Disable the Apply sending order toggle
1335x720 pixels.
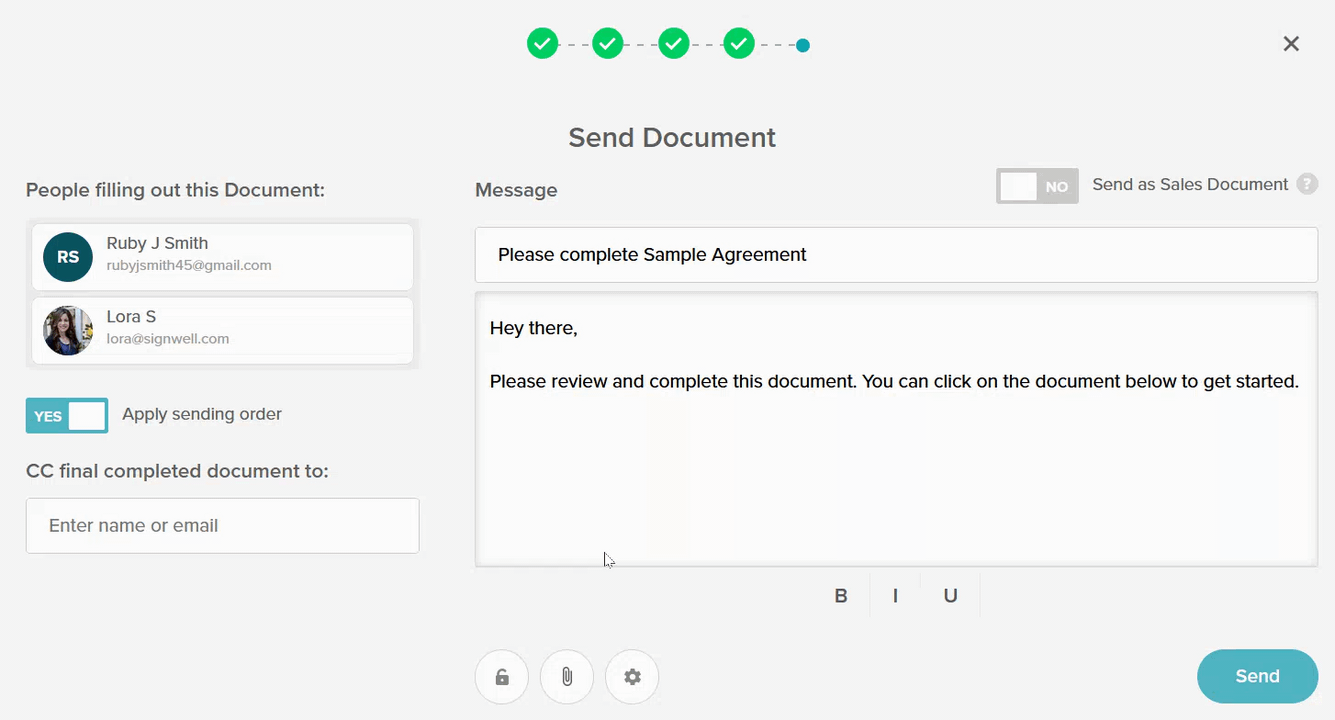click(x=66, y=415)
